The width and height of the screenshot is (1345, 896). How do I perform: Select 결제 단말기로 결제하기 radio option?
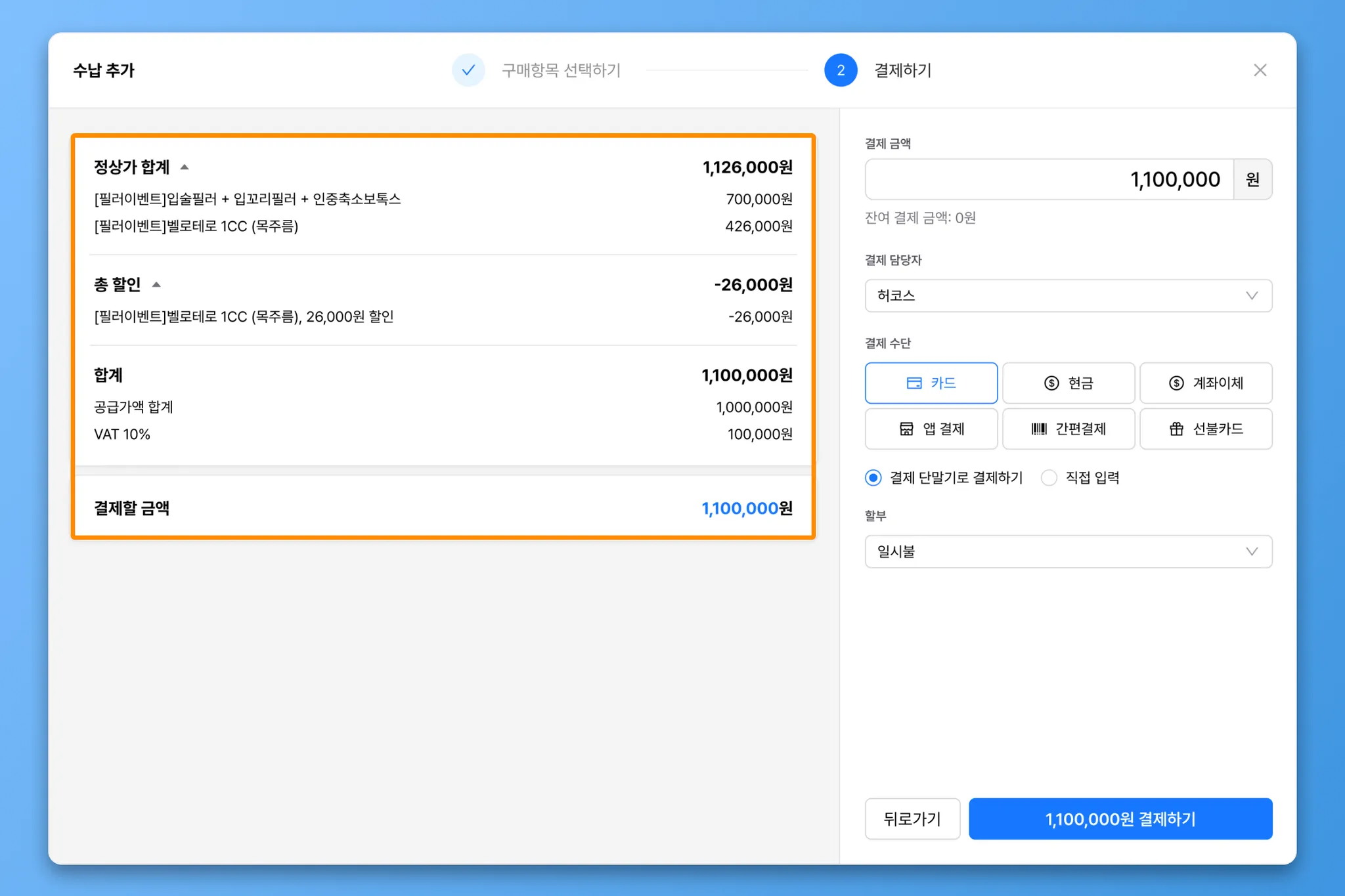click(873, 478)
